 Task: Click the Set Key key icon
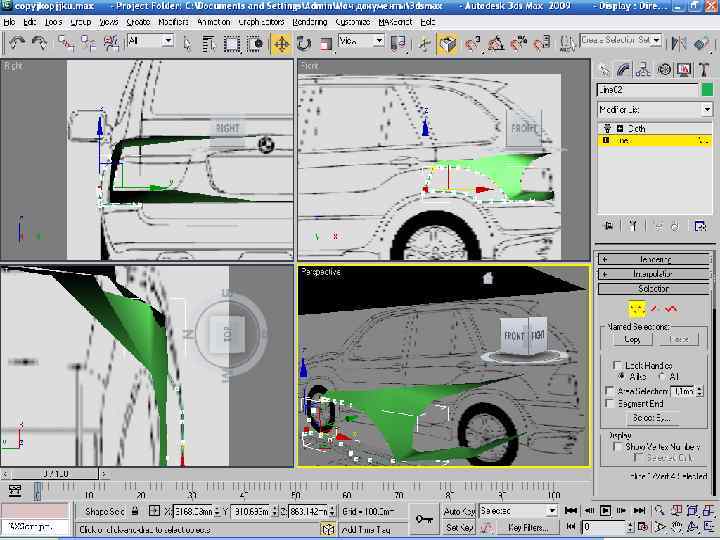click(424, 517)
